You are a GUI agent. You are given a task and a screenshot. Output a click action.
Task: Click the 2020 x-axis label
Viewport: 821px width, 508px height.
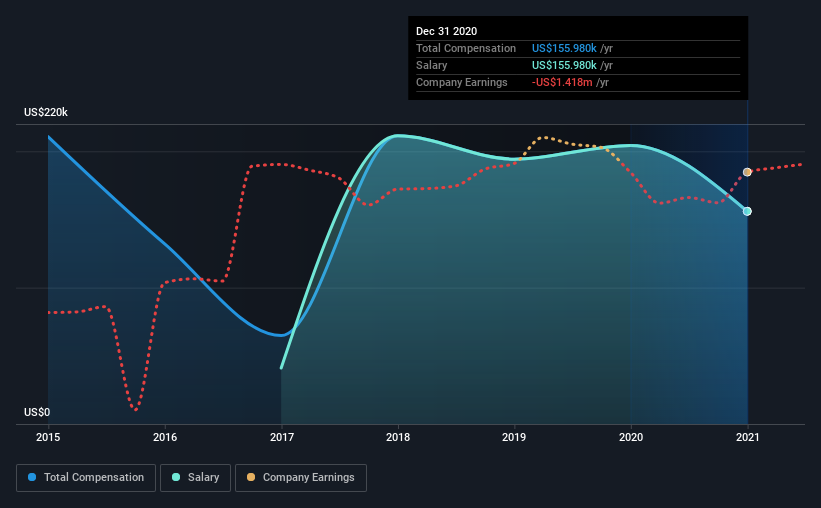631,437
